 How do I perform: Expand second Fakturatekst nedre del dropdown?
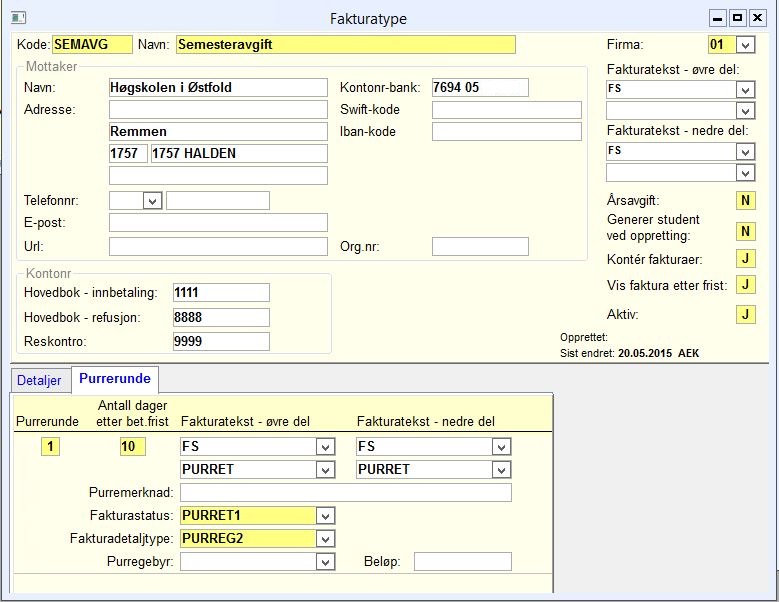[x=745, y=173]
